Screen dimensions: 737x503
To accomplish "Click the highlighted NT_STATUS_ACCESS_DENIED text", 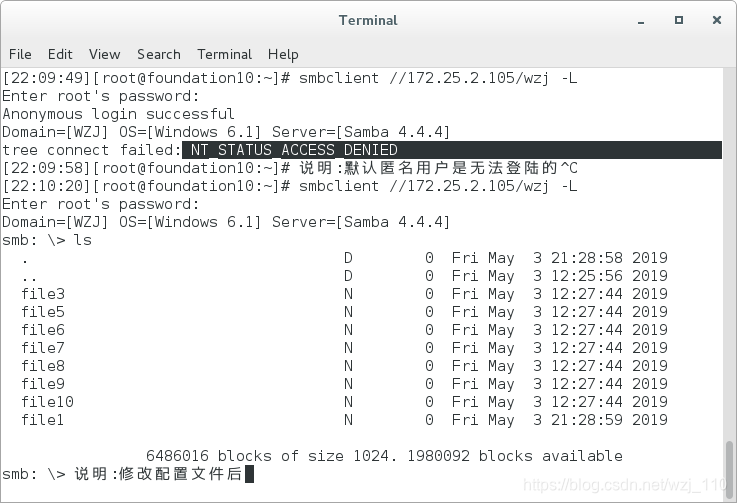I will pos(294,150).
